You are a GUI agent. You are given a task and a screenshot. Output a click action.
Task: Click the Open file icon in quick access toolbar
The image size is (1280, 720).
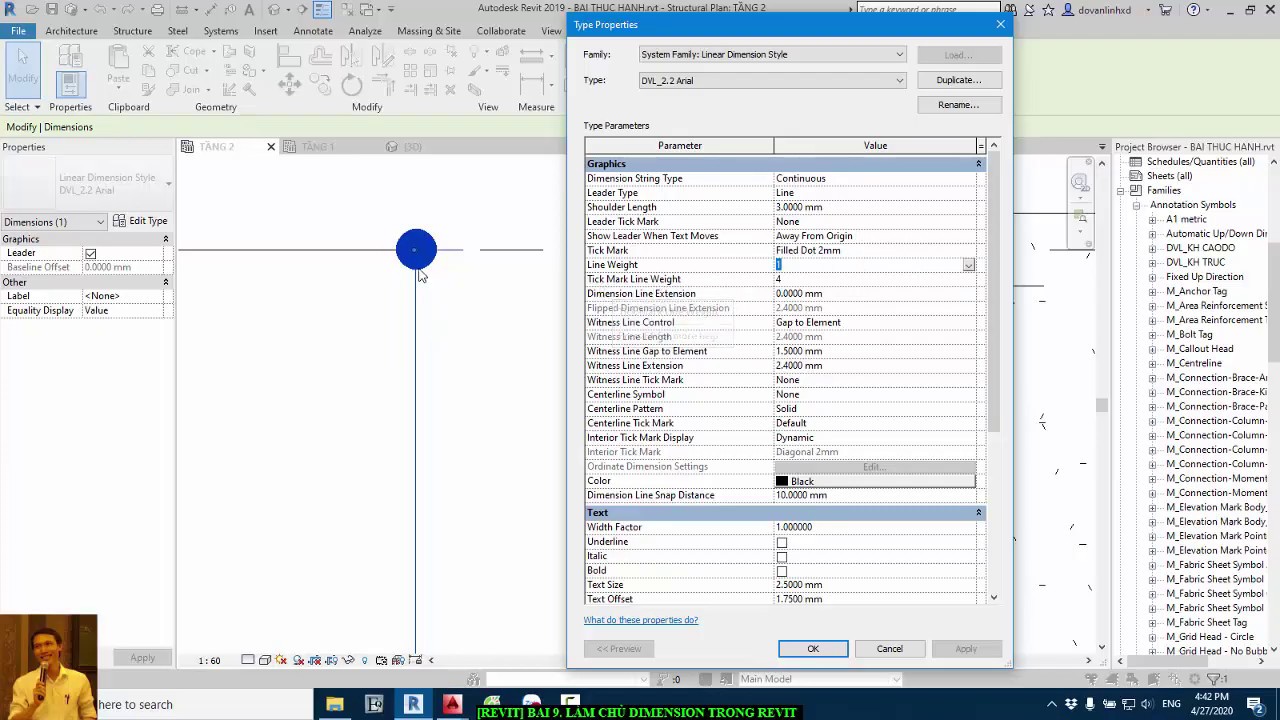[x=31, y=9]
